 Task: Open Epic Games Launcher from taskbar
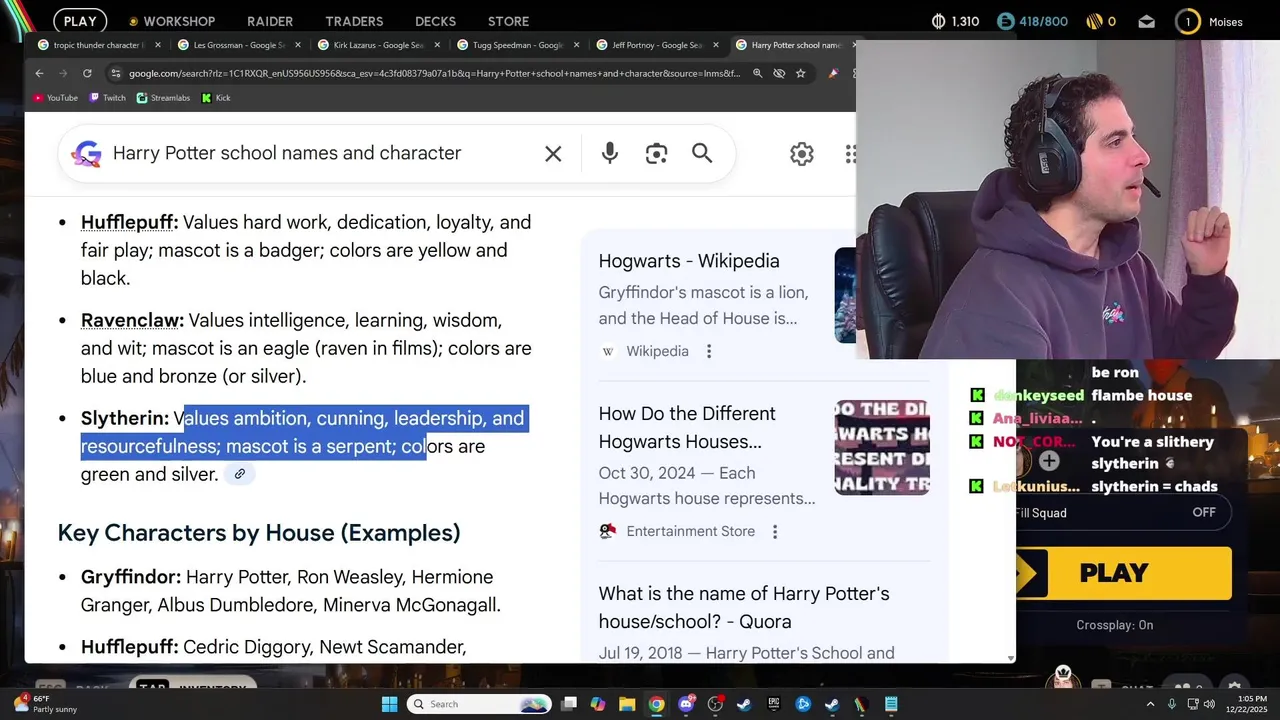pyautogui.click(x=773, y=704)
